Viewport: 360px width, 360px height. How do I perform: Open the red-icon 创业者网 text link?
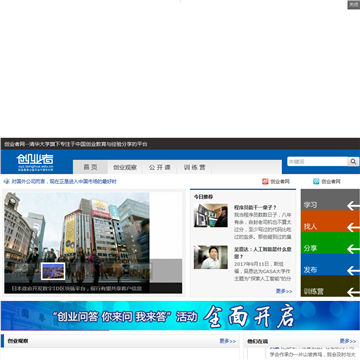[280, 182]
